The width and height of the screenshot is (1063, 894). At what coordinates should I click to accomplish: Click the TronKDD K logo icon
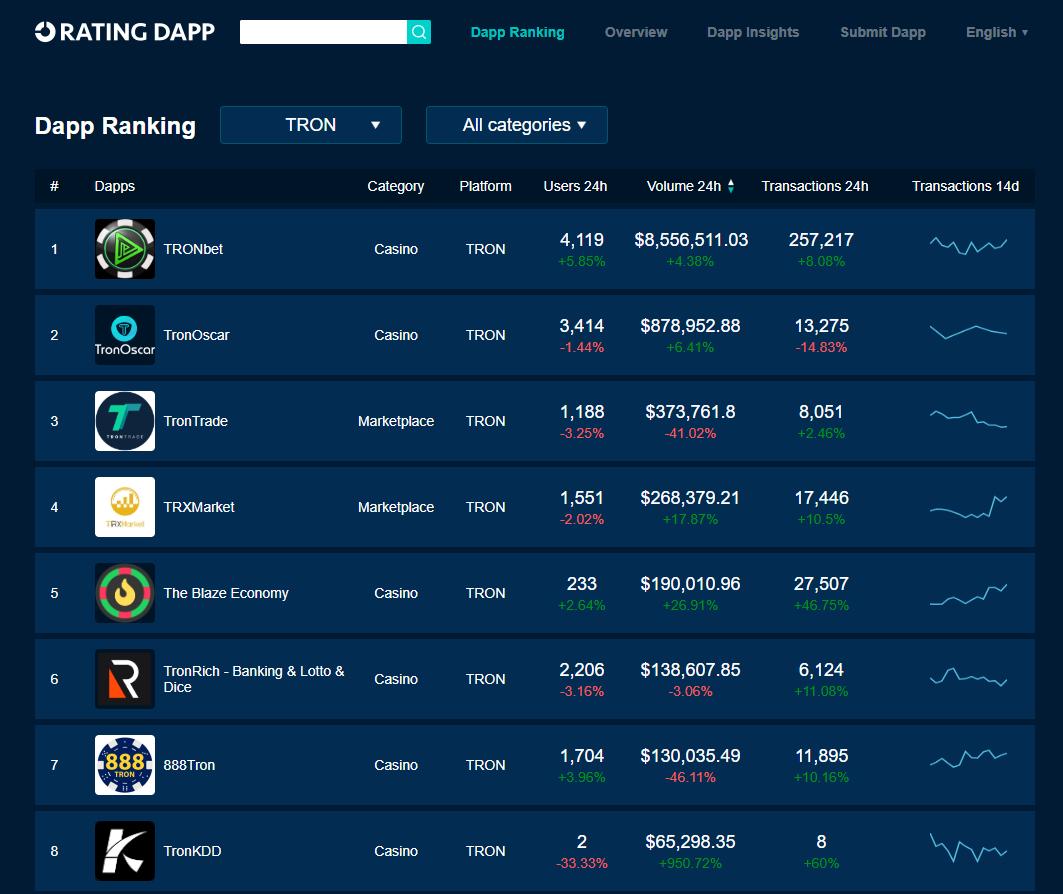click(x=125, y=851)
